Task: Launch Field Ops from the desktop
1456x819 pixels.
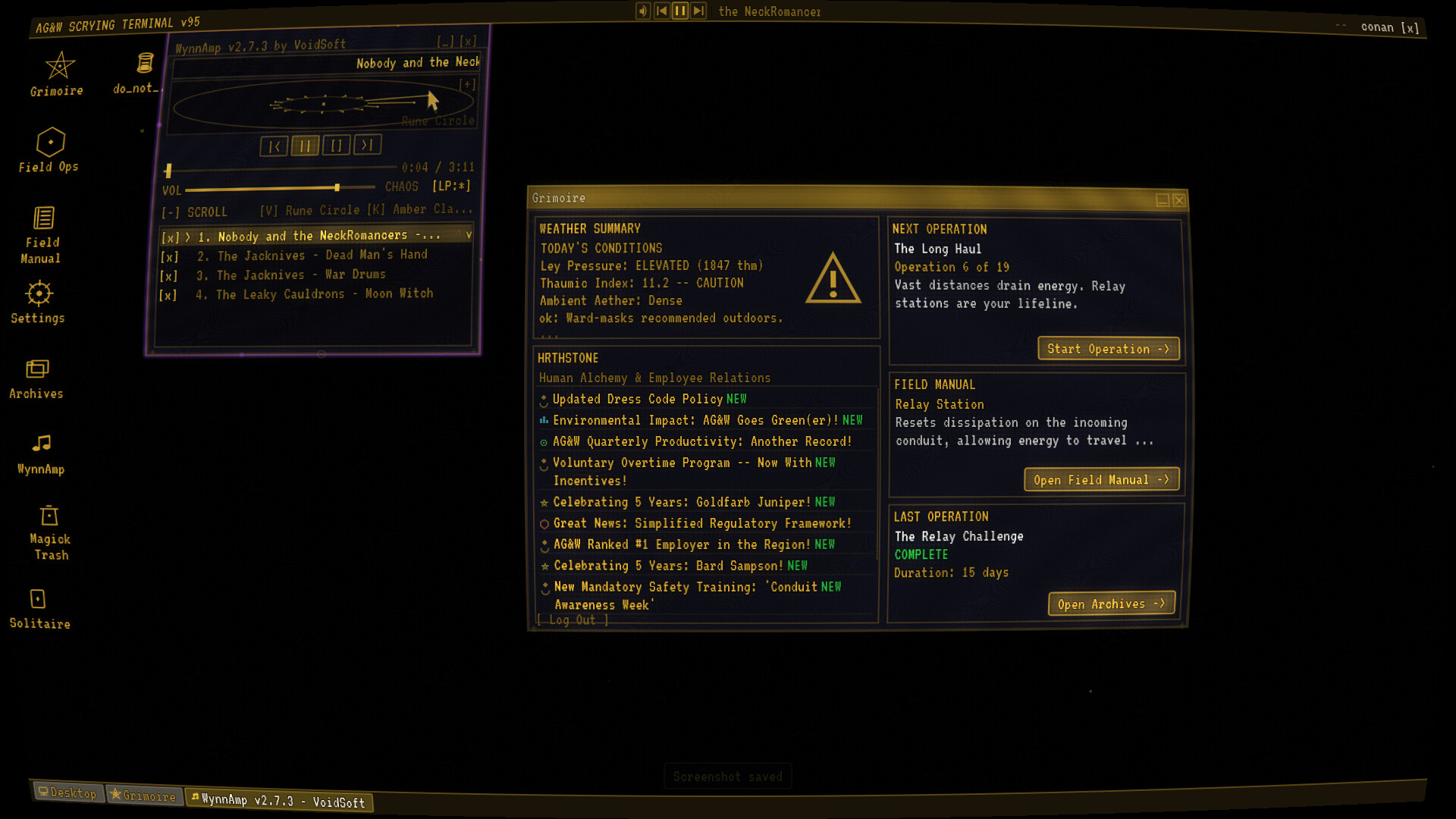Action: click(49, 150)
